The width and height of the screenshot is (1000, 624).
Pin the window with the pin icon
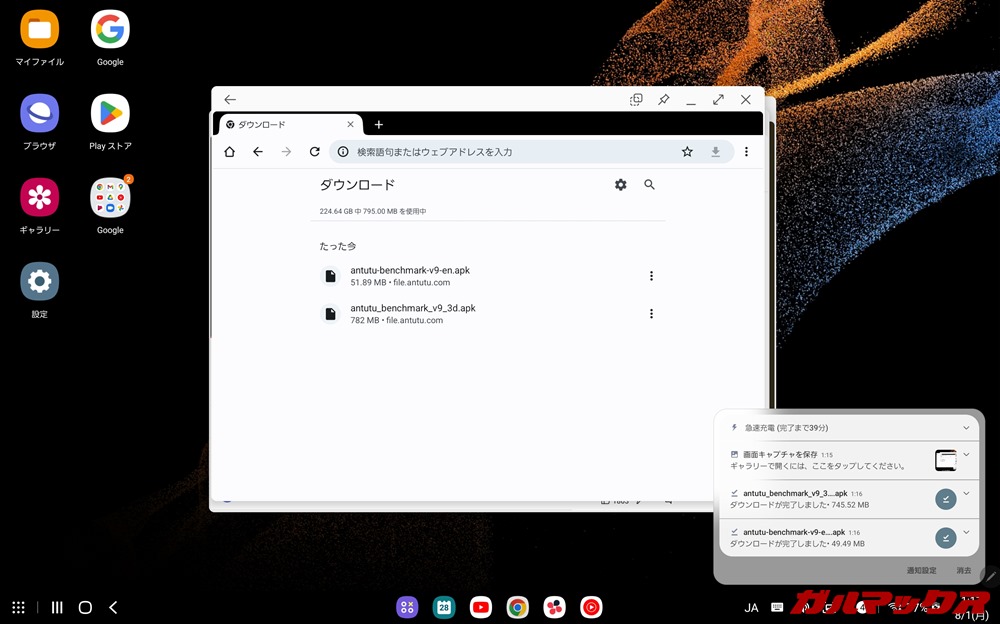[x=664, y=100]
